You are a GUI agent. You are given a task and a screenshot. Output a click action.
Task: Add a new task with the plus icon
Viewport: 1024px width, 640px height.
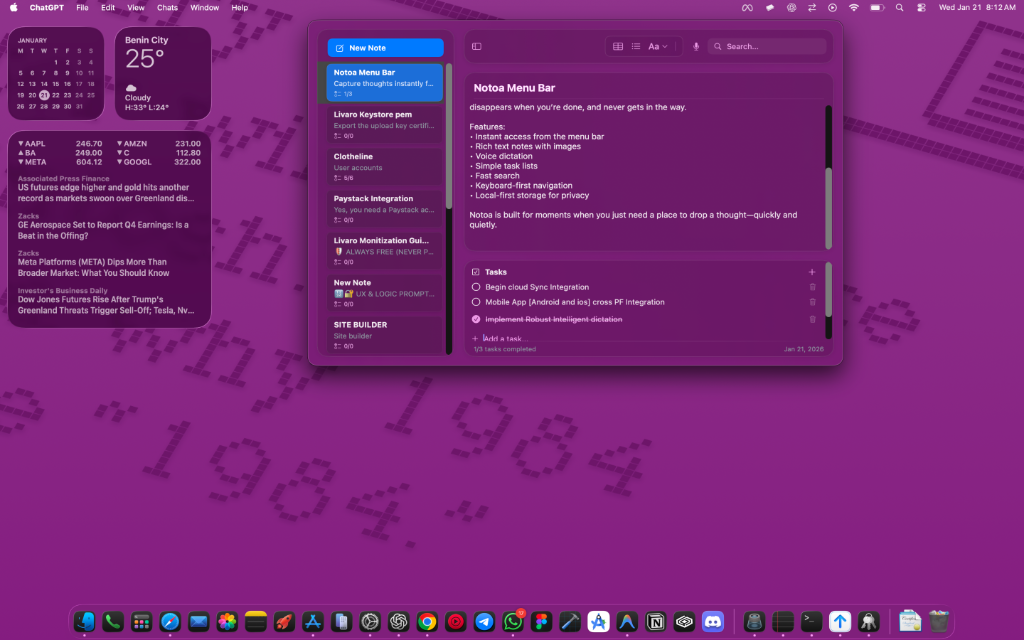pyautogui.click(x=812, y=271)
